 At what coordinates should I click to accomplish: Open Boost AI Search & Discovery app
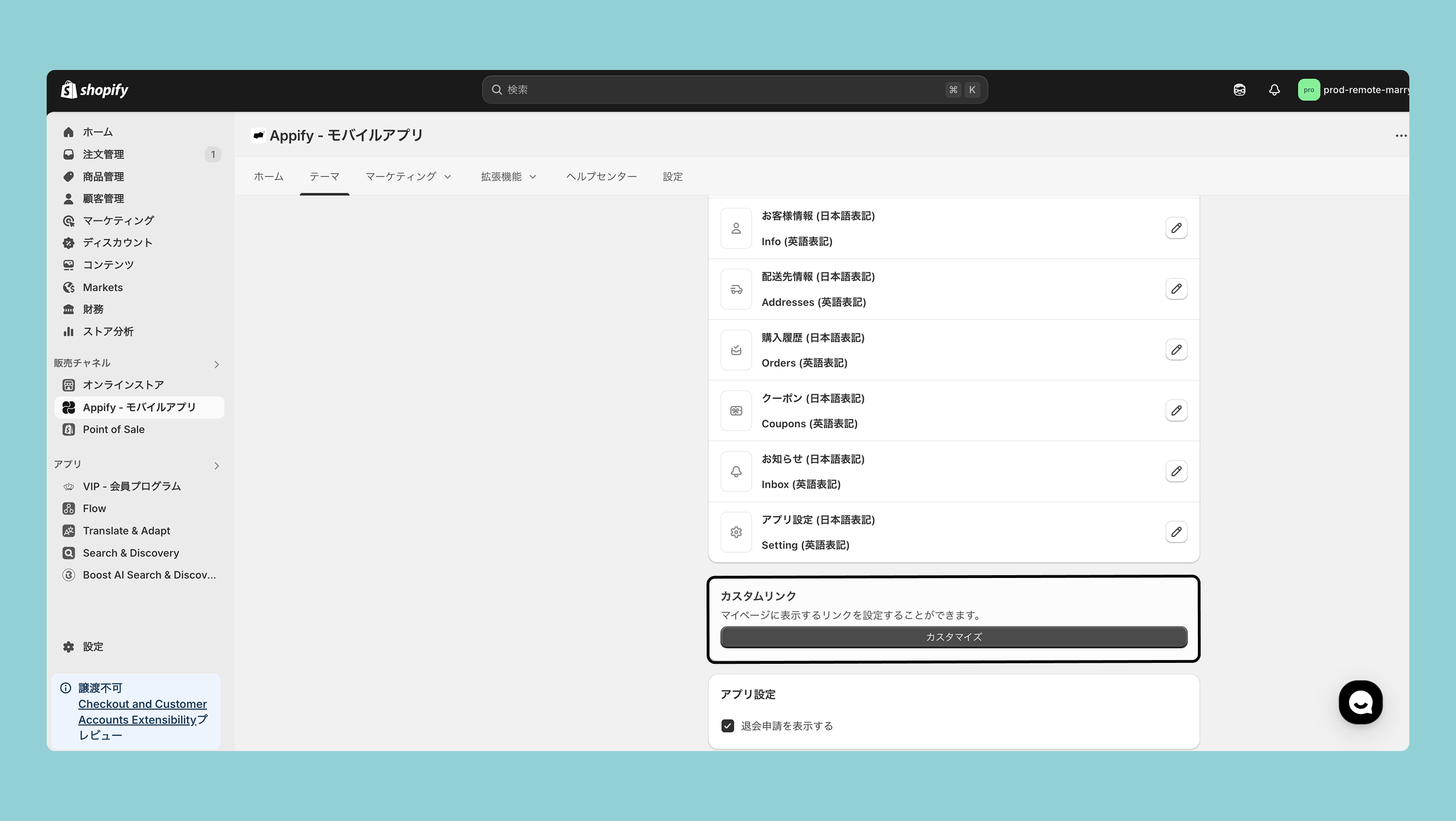(139, 575)
